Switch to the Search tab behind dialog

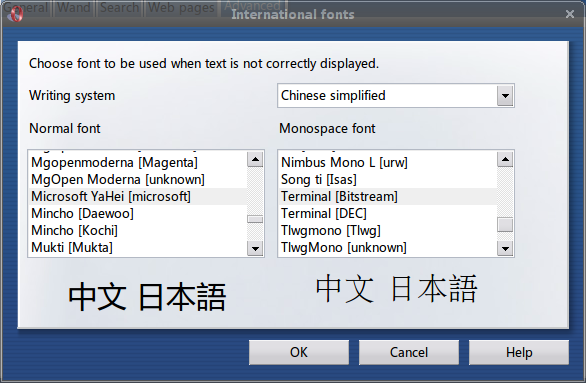pos(120,7)
